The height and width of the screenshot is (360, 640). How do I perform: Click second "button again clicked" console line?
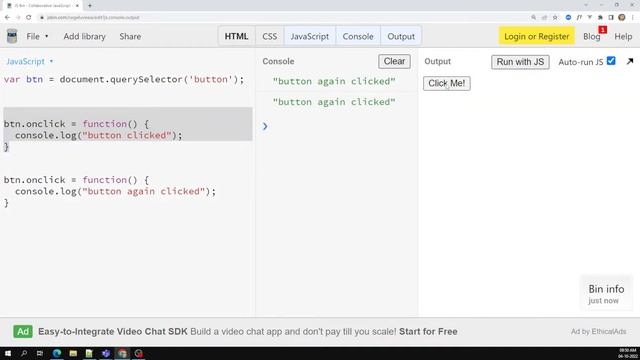pos(334,102)
